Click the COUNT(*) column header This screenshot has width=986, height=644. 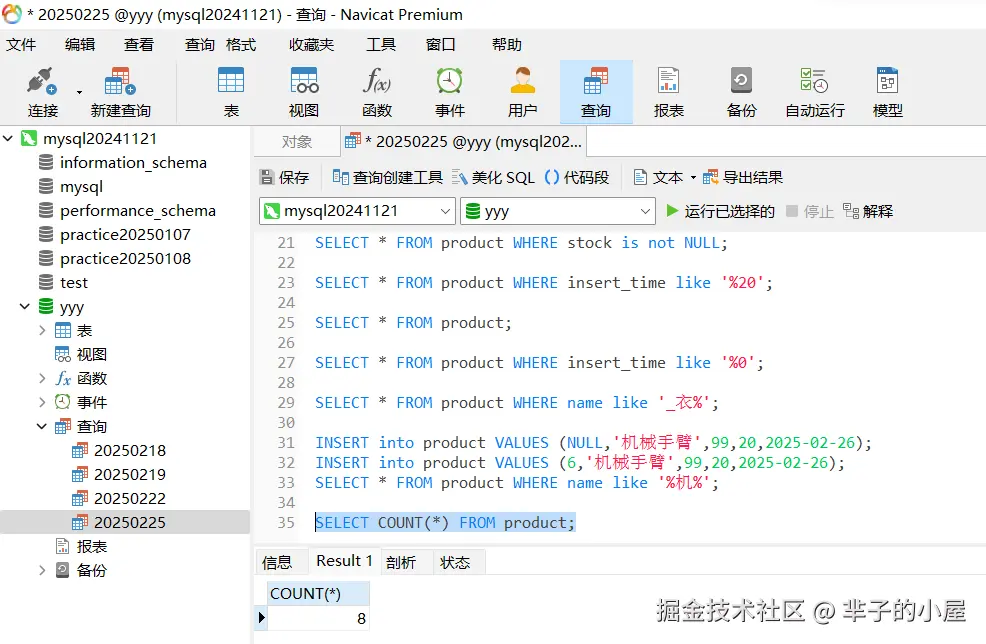click(x=318, y=593)
